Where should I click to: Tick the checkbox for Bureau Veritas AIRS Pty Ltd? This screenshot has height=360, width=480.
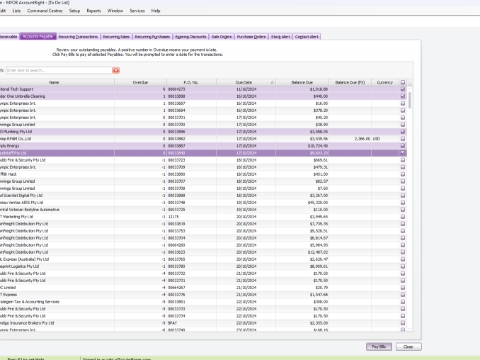403,202
